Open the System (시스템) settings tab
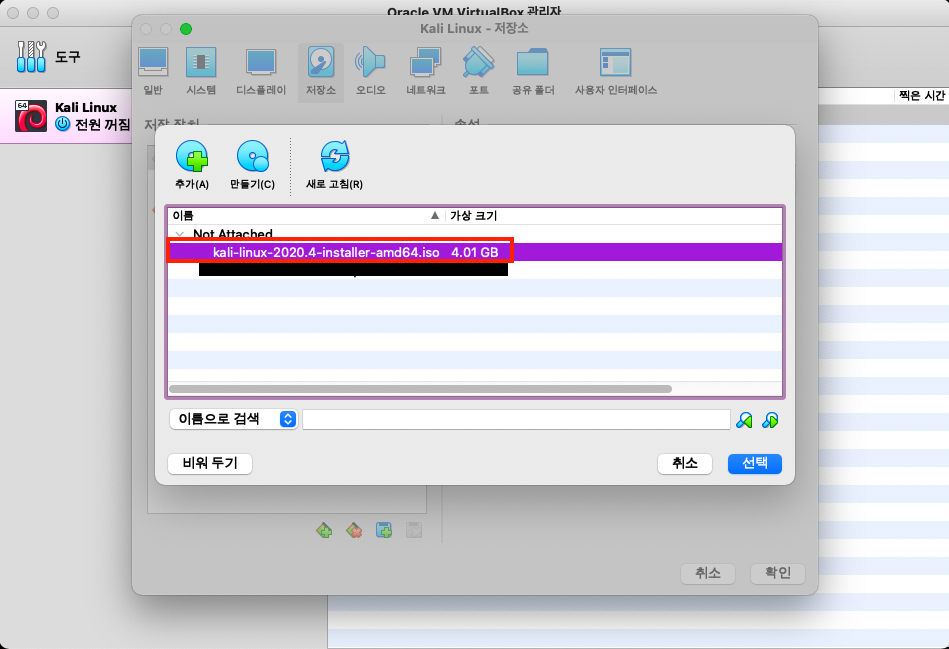 [201, 71]
